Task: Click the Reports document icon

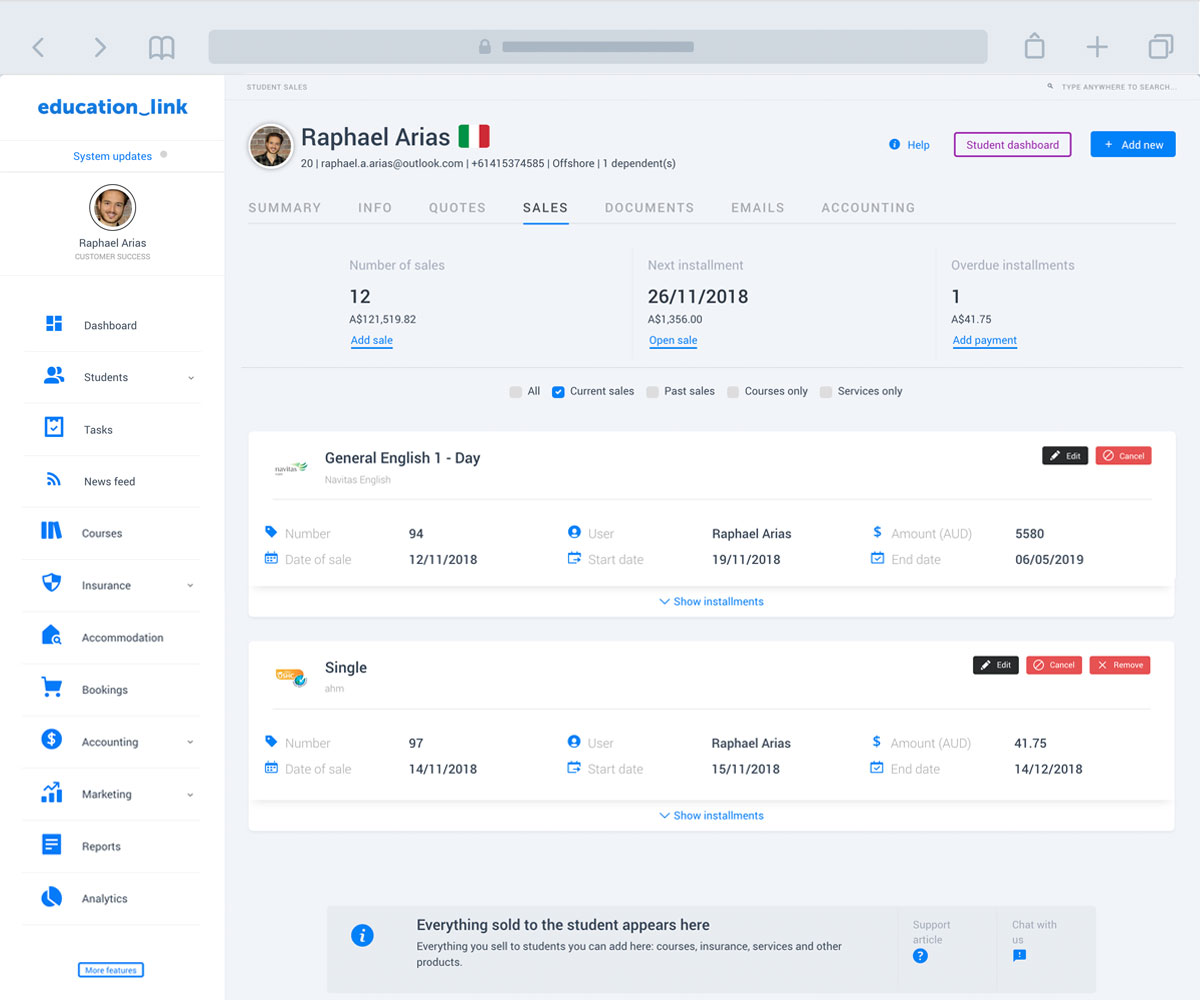Action: (52, 845)
